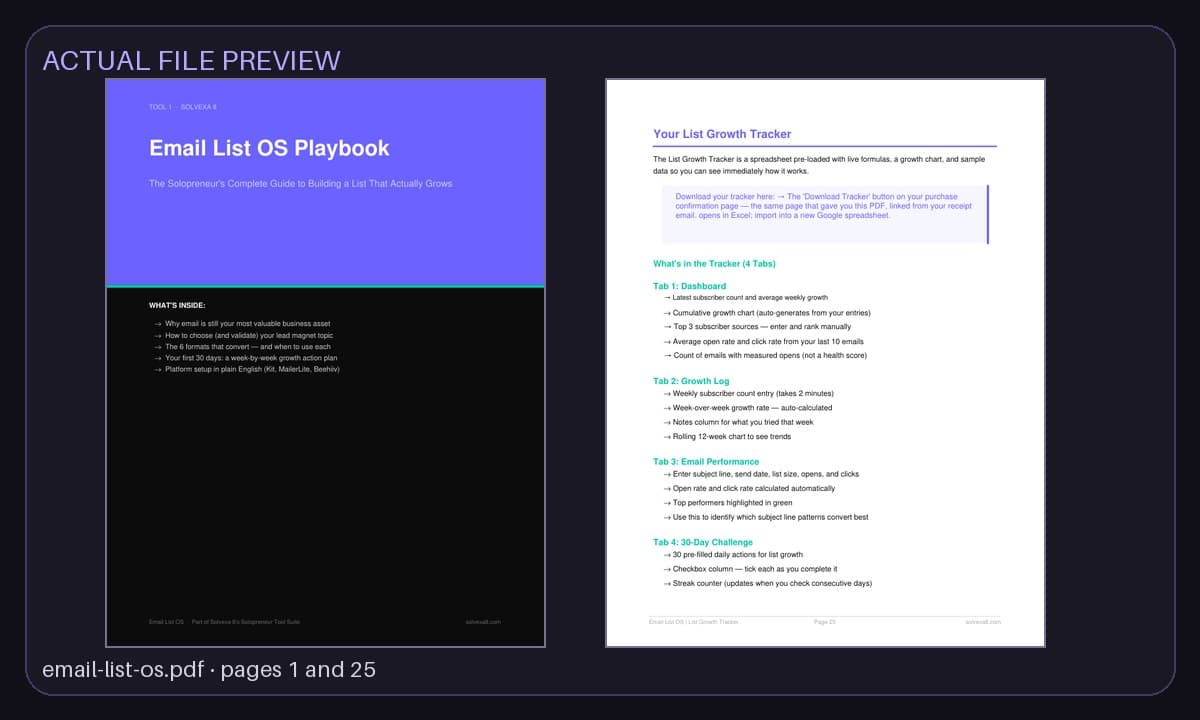This screenshot has height=720, width=1200.
Task: Click 'How to choose (and validate) your lead magnet topic'
Action: pos(247,336)
